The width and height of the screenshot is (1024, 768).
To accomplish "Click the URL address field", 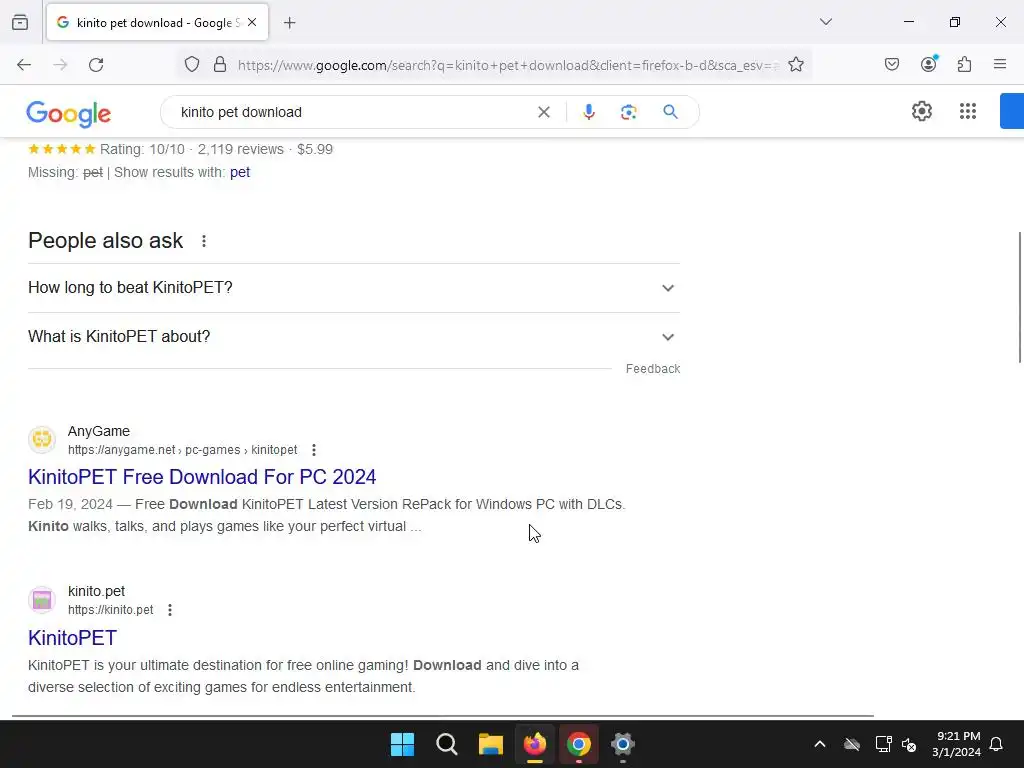I will tap(508, 65).
